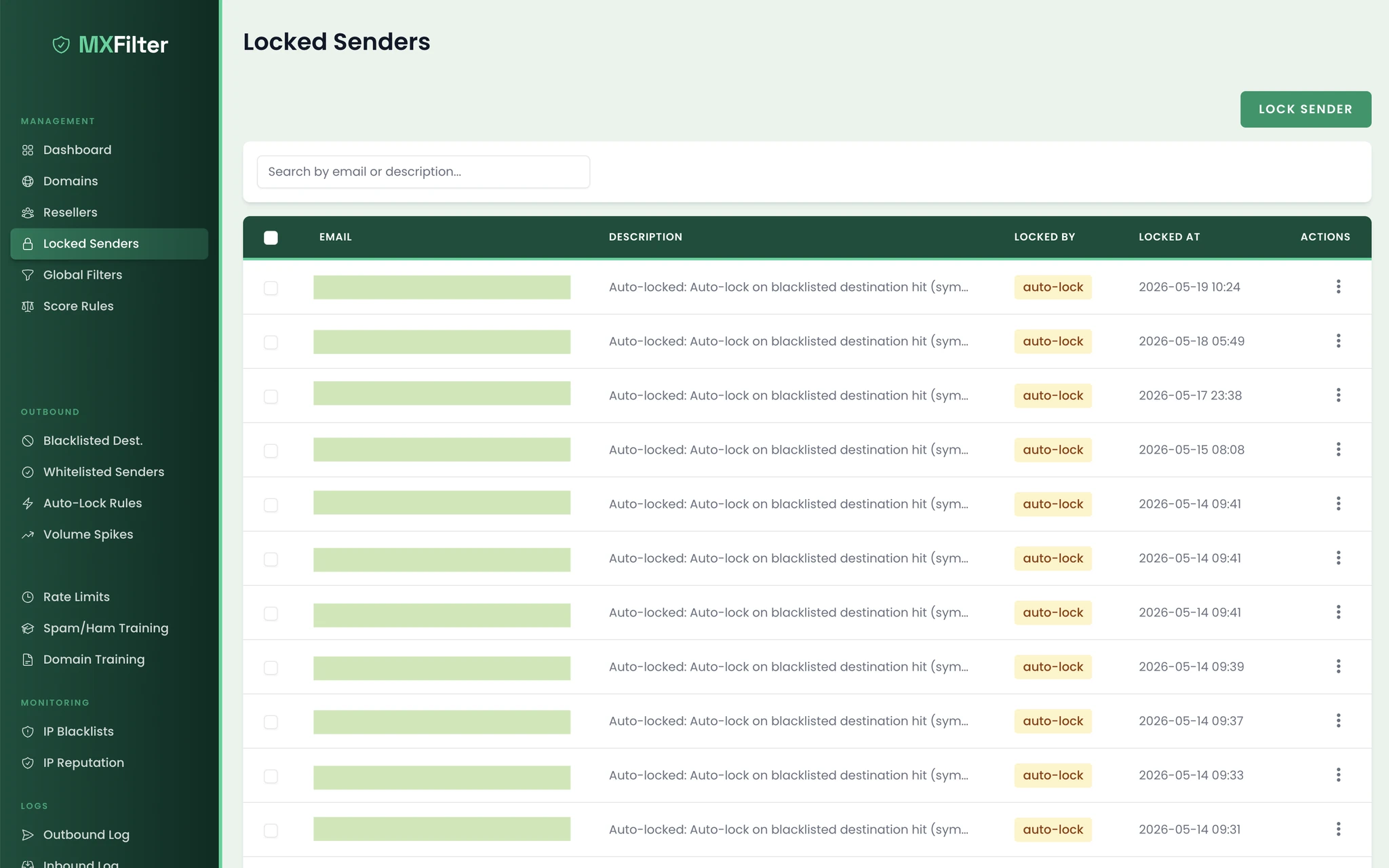Click the Locked Senders page heading
The image size is (1389, 868).
(336, 42)
